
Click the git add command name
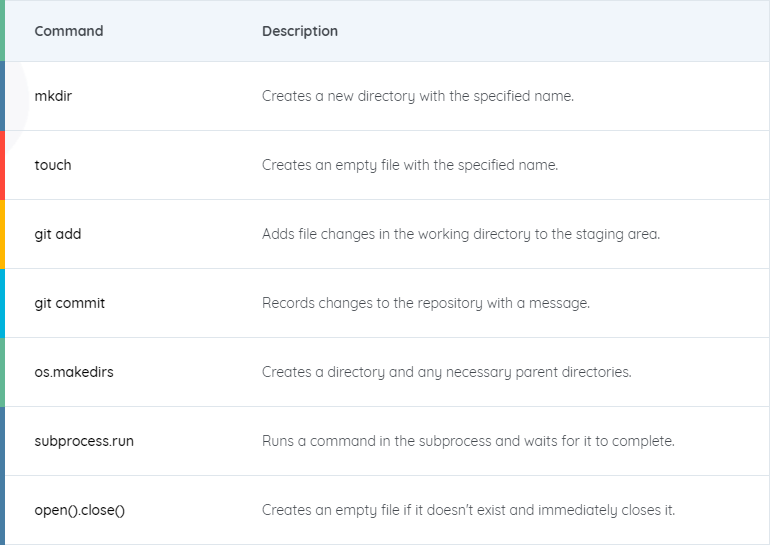58,234
